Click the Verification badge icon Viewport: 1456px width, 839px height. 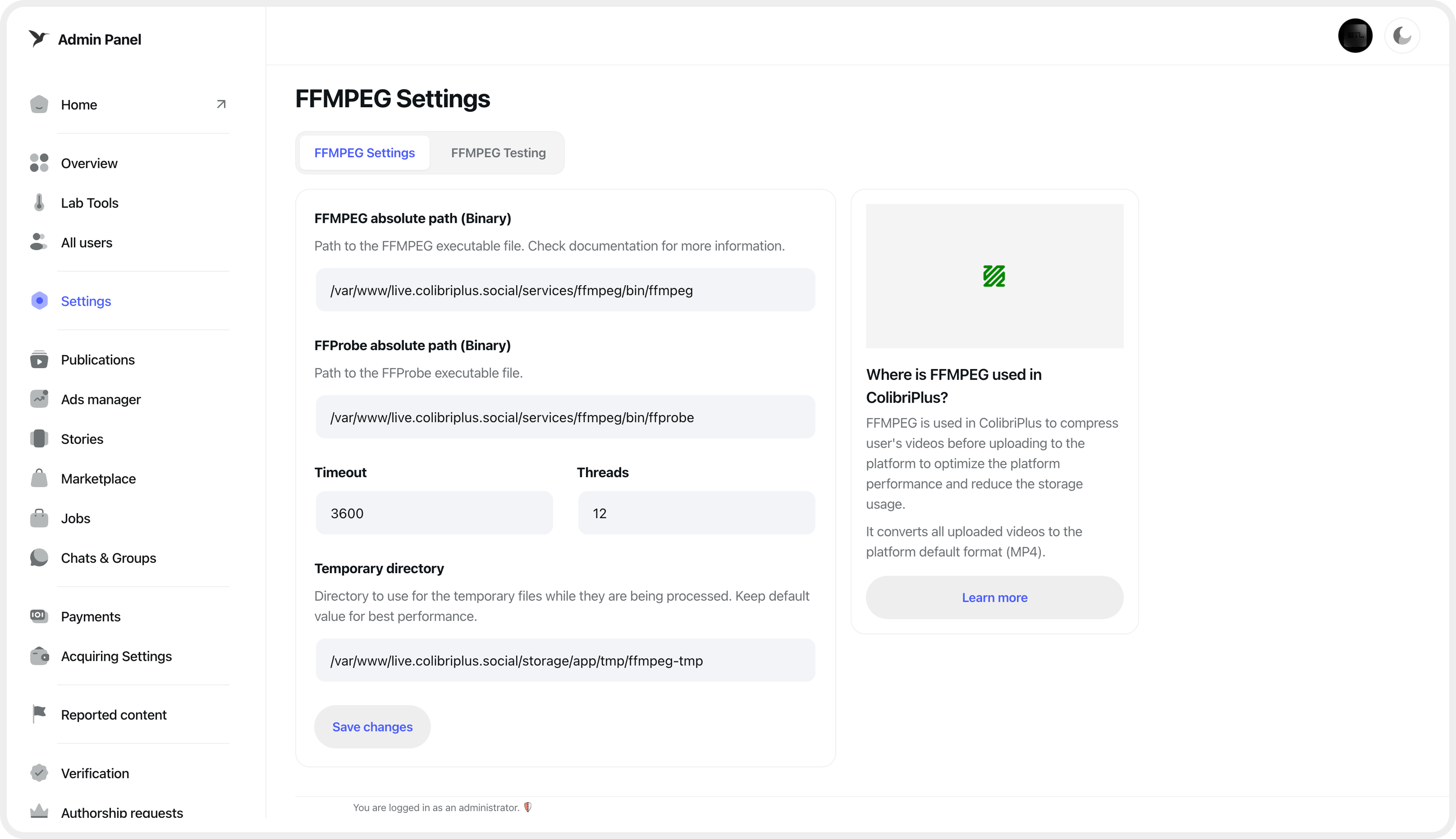pyautogui.click(x=39, y=773)
